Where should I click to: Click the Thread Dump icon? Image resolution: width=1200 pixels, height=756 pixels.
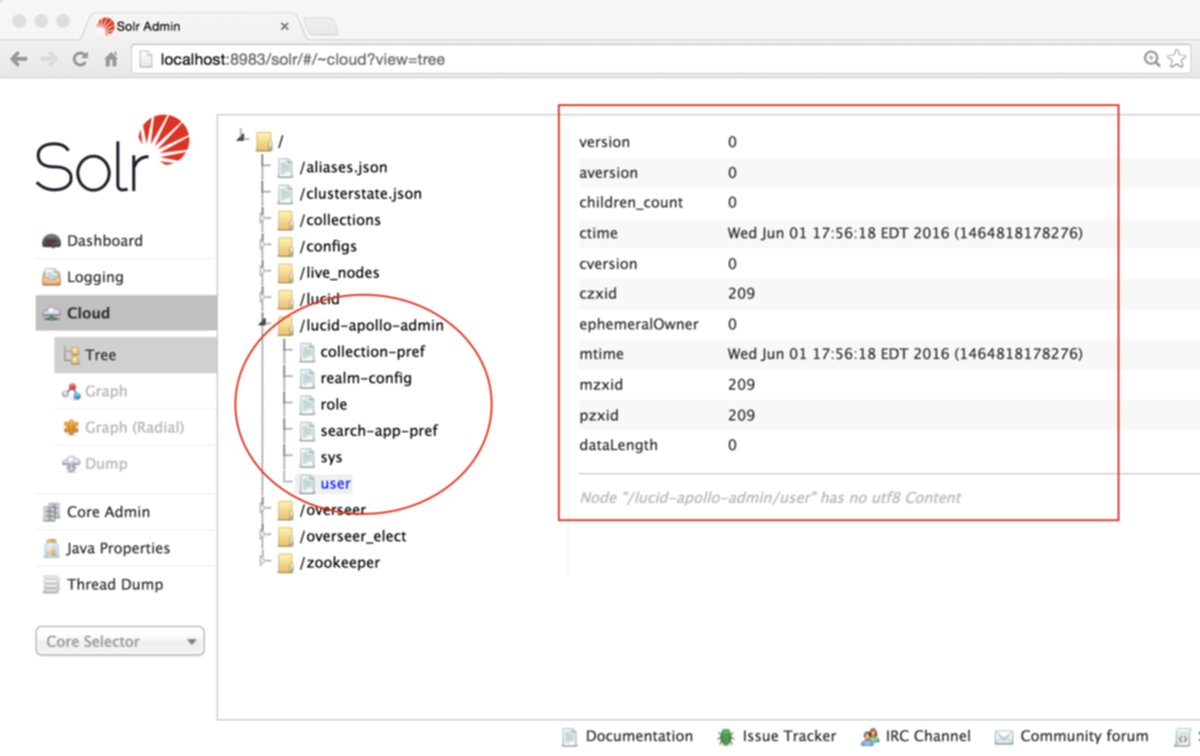tap(51, 585)
